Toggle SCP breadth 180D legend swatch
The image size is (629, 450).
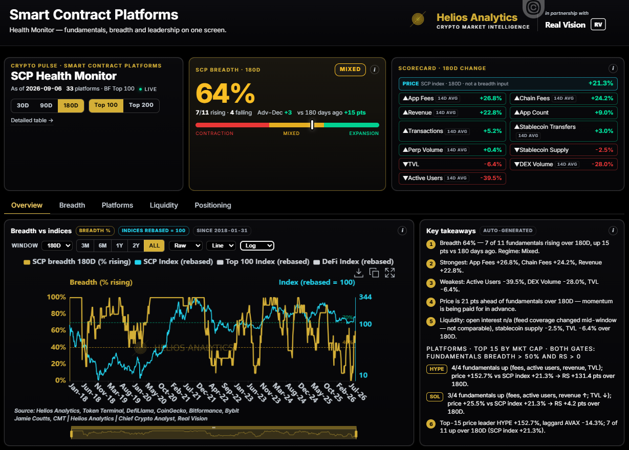27,262
